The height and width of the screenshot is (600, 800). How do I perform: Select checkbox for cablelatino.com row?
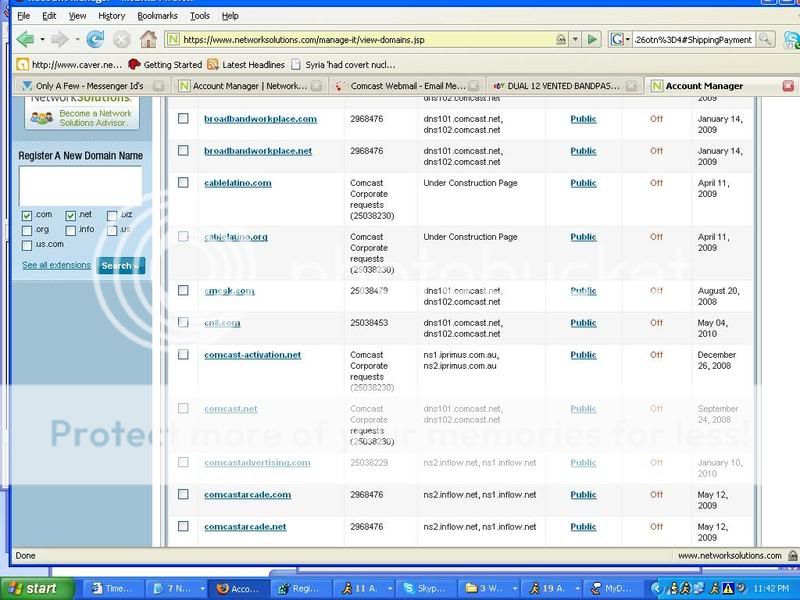point(183,183)
